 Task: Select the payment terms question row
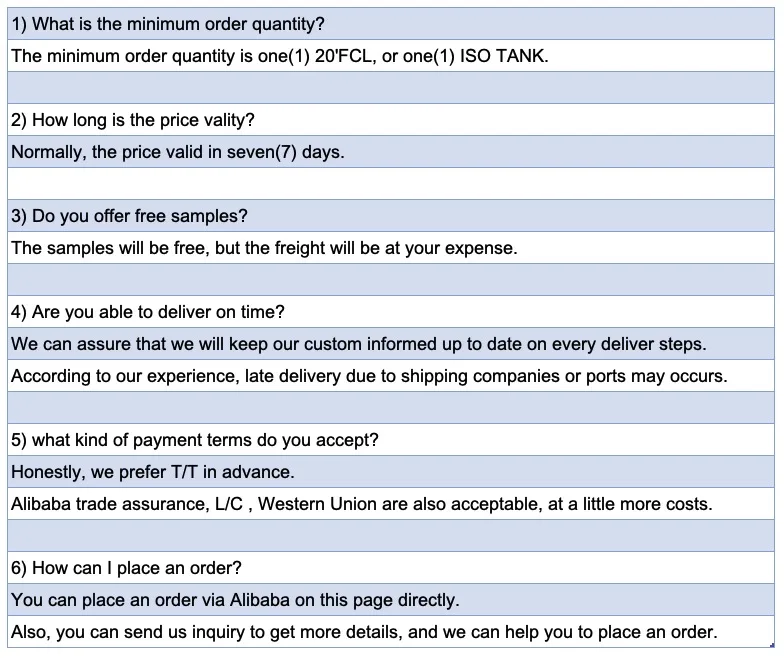pos(391,440)
